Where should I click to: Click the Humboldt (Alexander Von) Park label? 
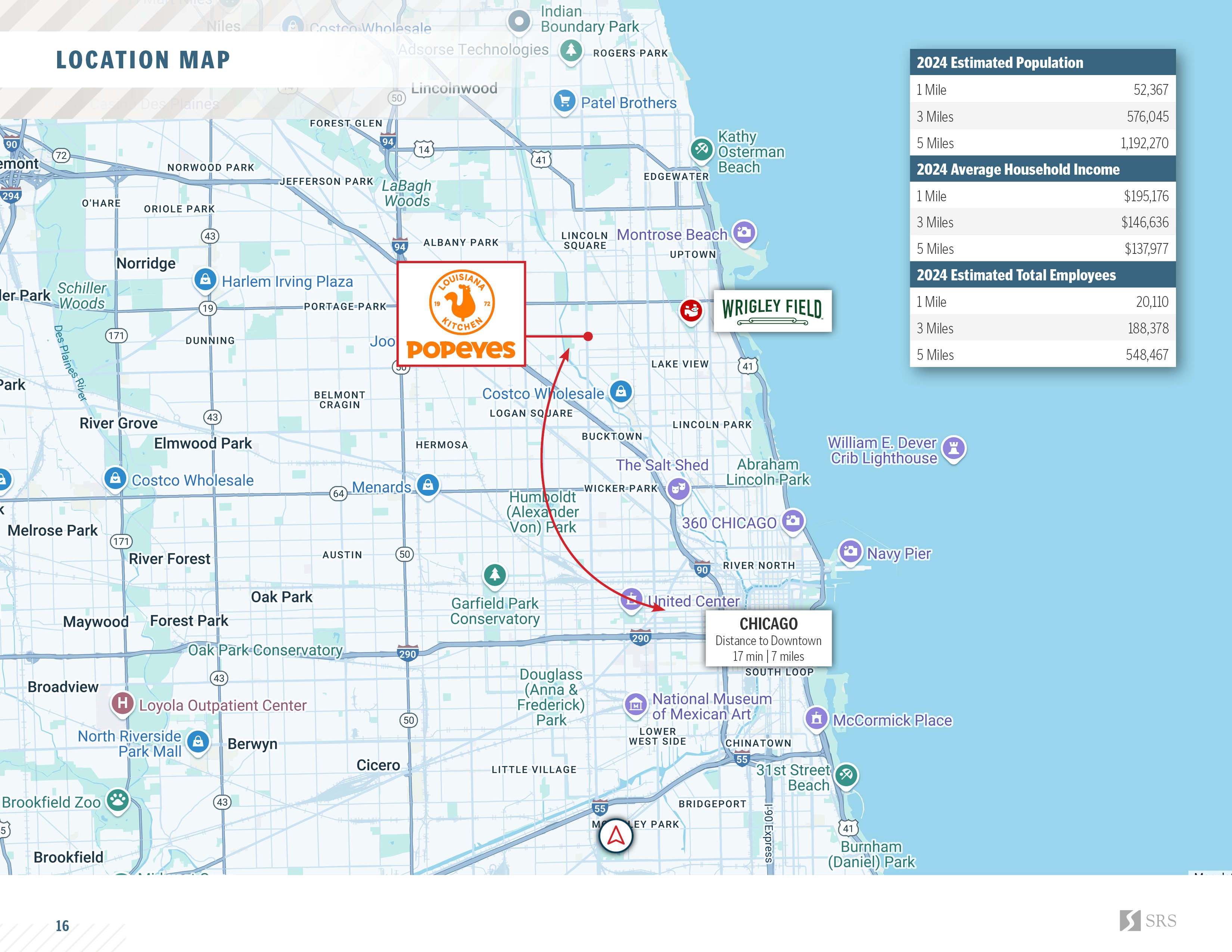(543, 512)
